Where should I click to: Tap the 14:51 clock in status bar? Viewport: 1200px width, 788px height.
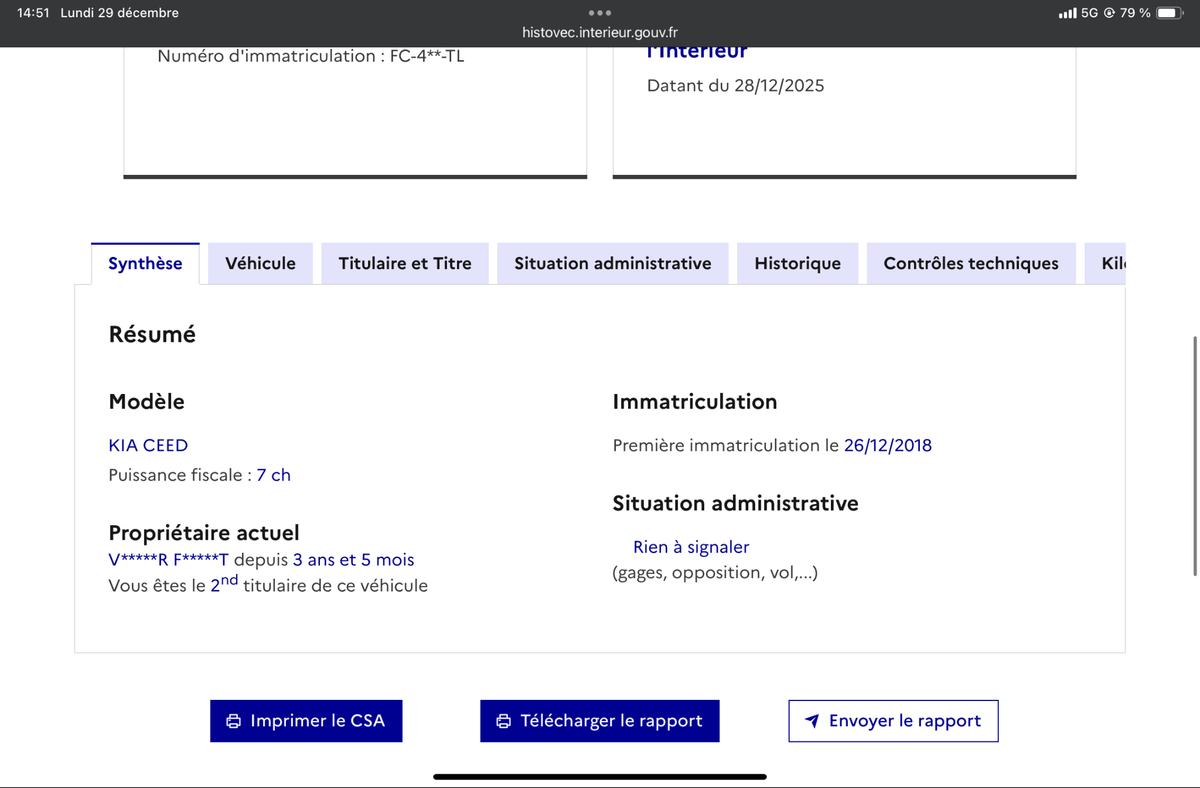[33, 13]
